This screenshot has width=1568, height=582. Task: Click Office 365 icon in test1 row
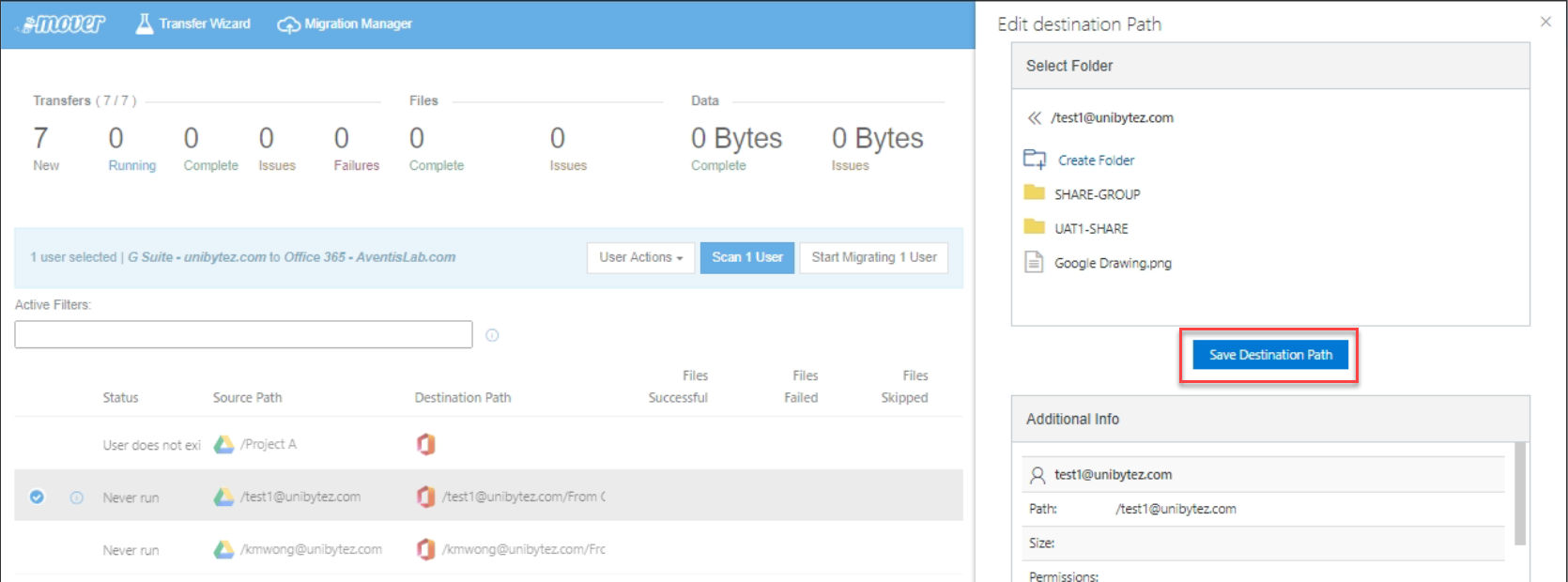pyautogui.click(x=425, y=497)
